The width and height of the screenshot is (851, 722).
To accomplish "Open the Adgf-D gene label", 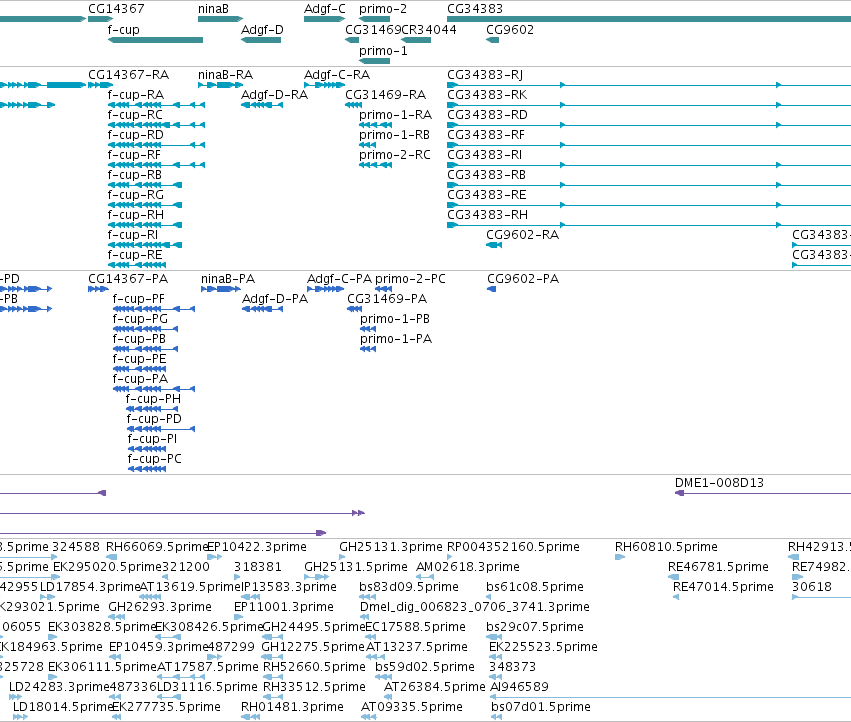I will coord(262,30).
